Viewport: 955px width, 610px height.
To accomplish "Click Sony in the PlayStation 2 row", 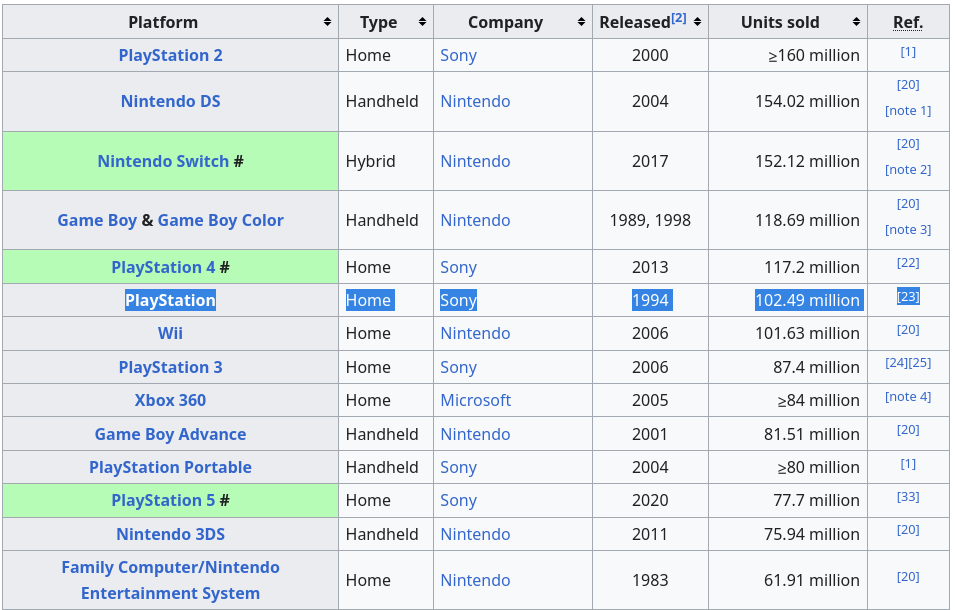I will pyautogui.click(x=459, y=55).
